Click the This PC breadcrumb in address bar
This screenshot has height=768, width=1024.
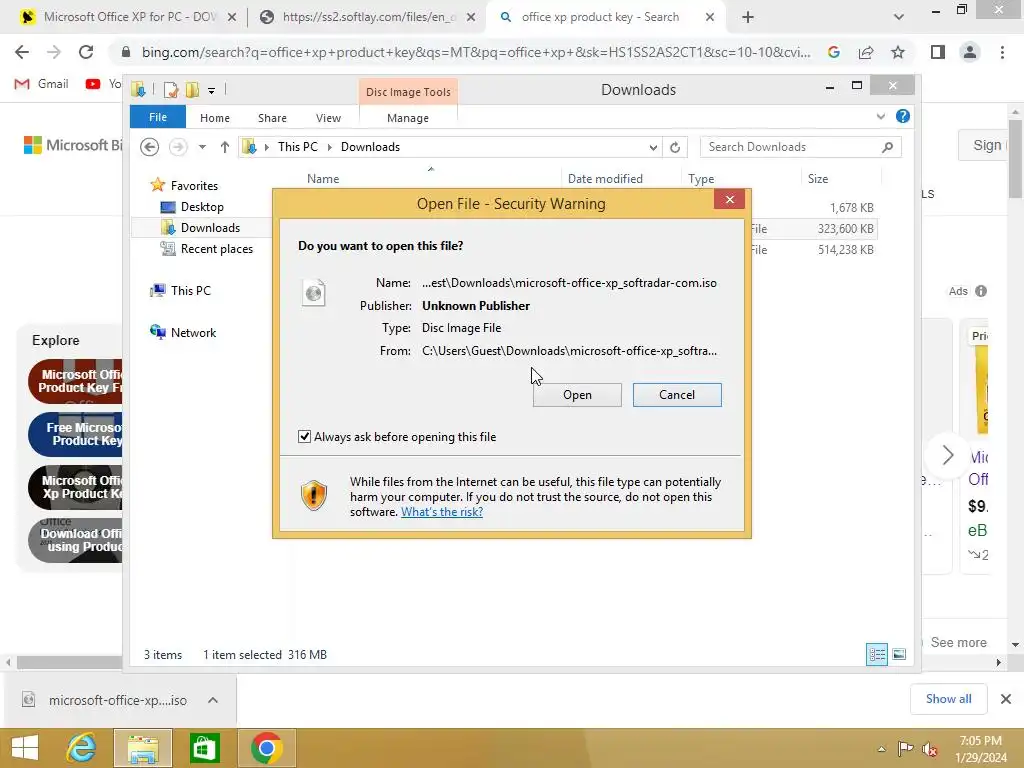click(297, 147)
